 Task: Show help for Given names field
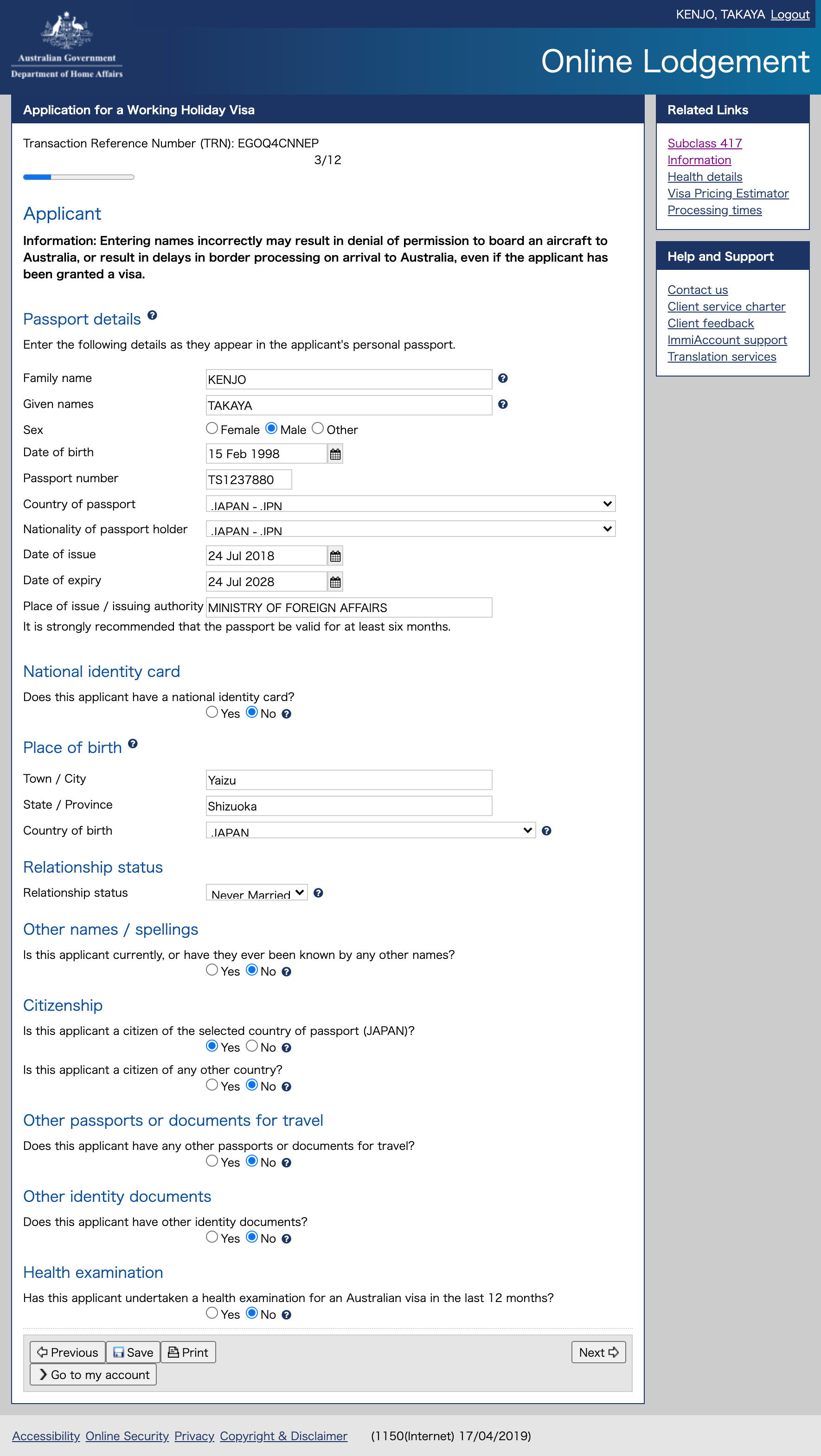[503, 404]
